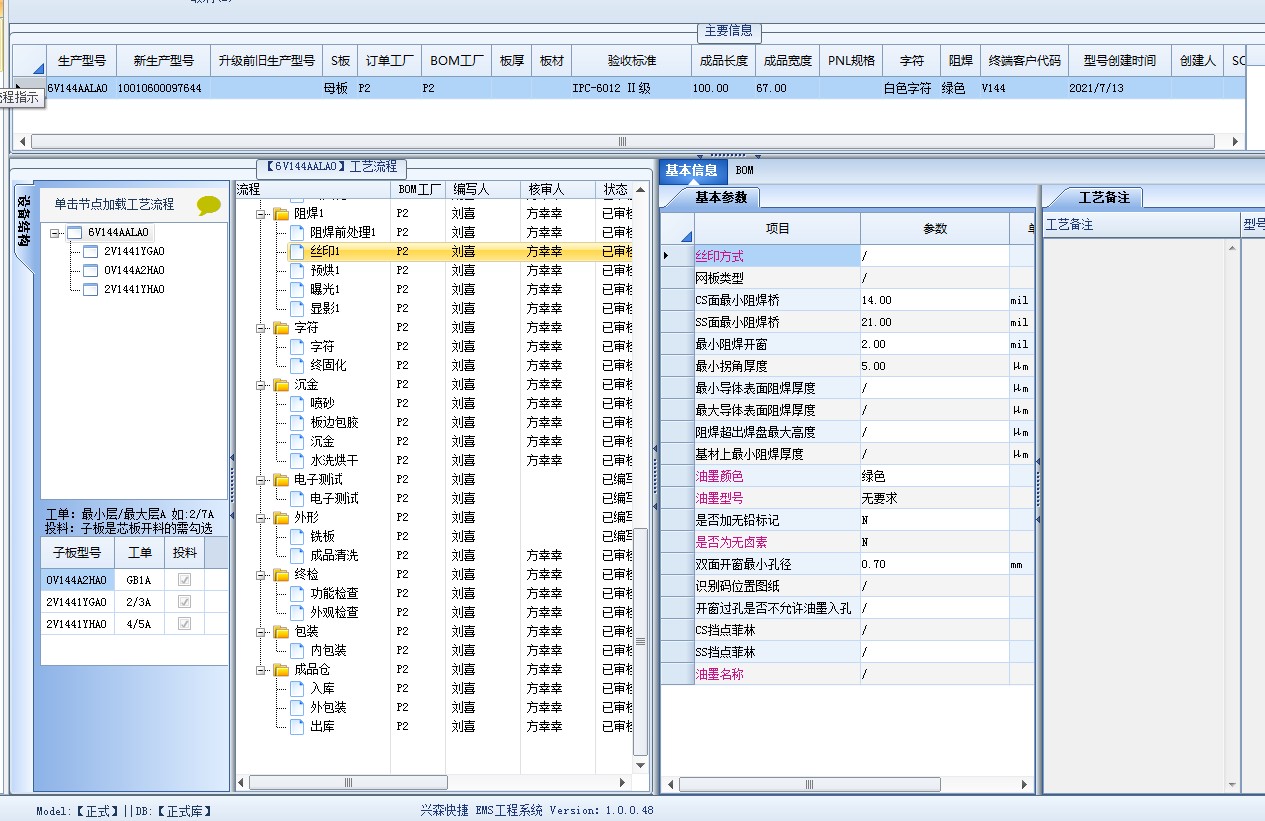Screen dimensions: 1265x821
Task: Select the 出库 process step
Action: point(322,727)
